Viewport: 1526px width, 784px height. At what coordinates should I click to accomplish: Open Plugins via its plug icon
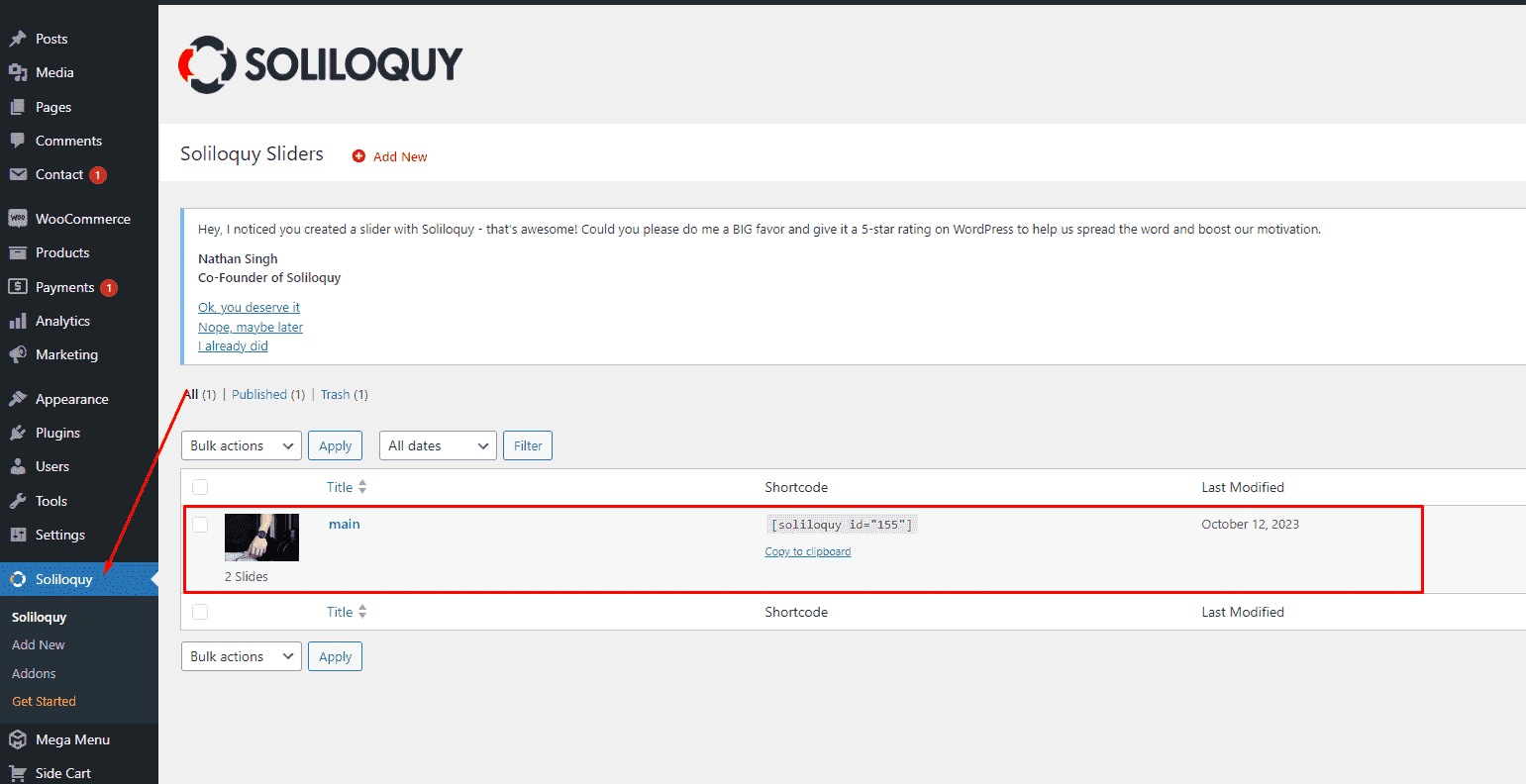click(x=17, y=433)
